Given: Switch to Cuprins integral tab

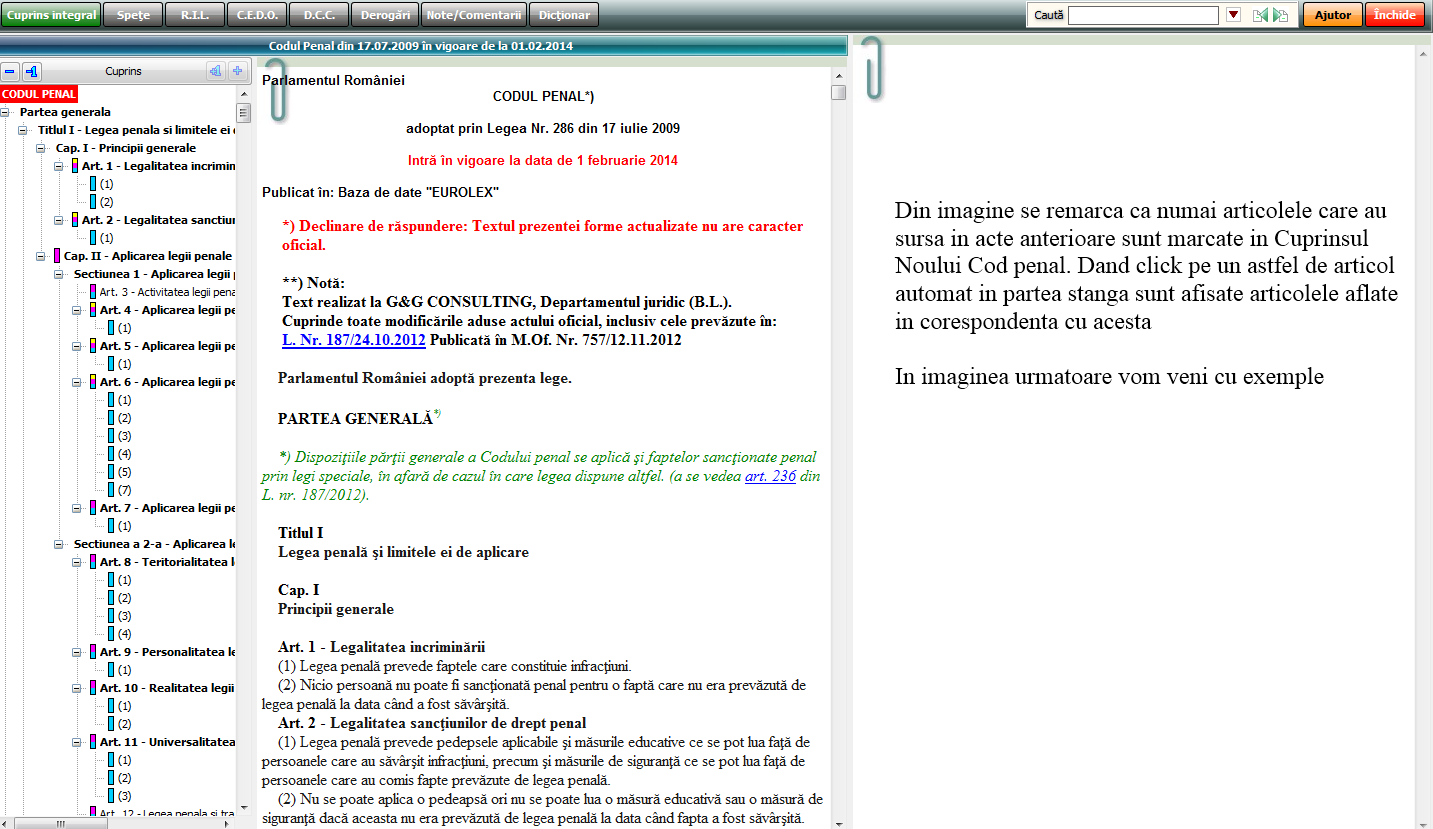Looking at the screenshot, I should coord(51,15).
